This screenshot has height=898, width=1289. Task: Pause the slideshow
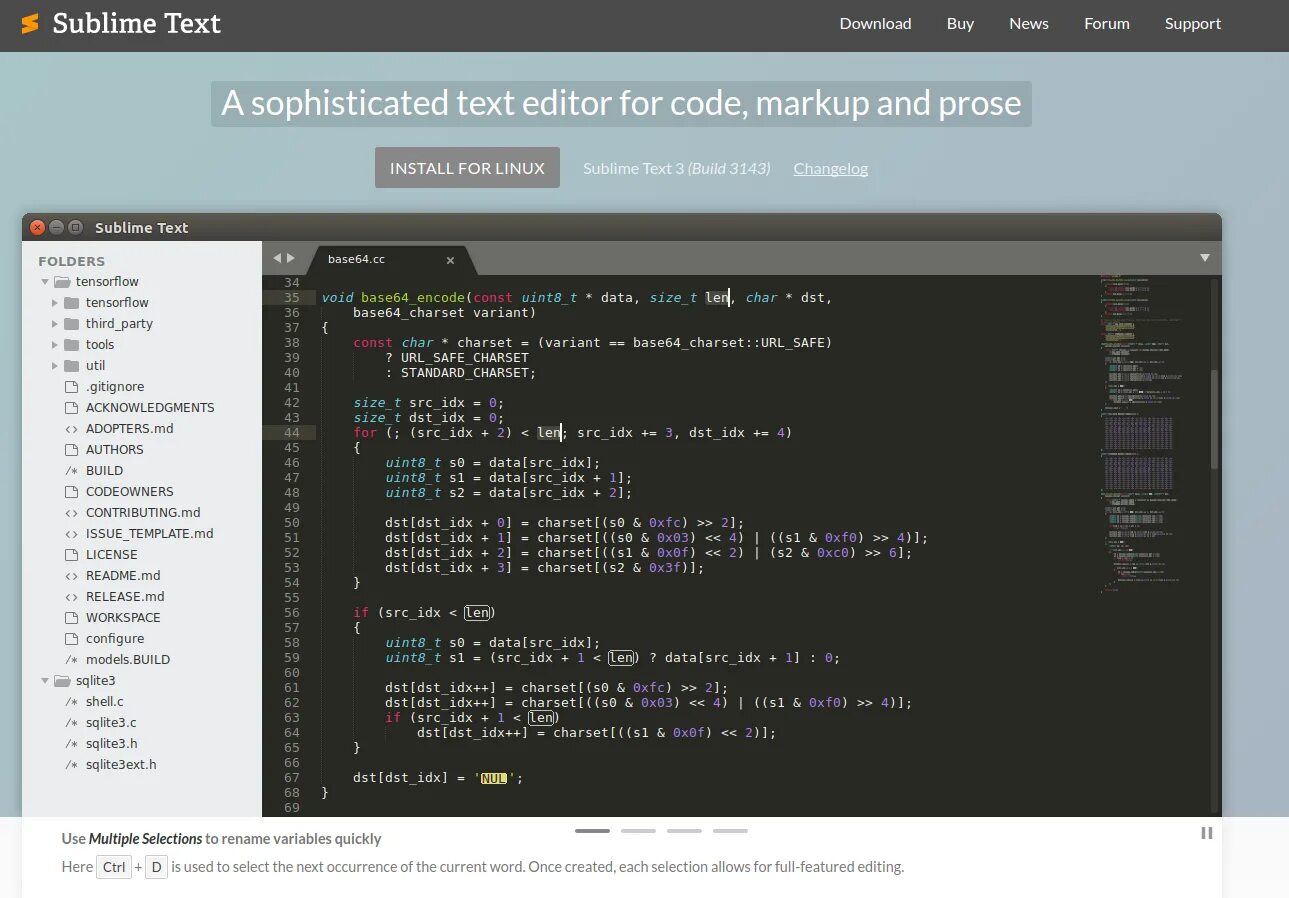1206,833
